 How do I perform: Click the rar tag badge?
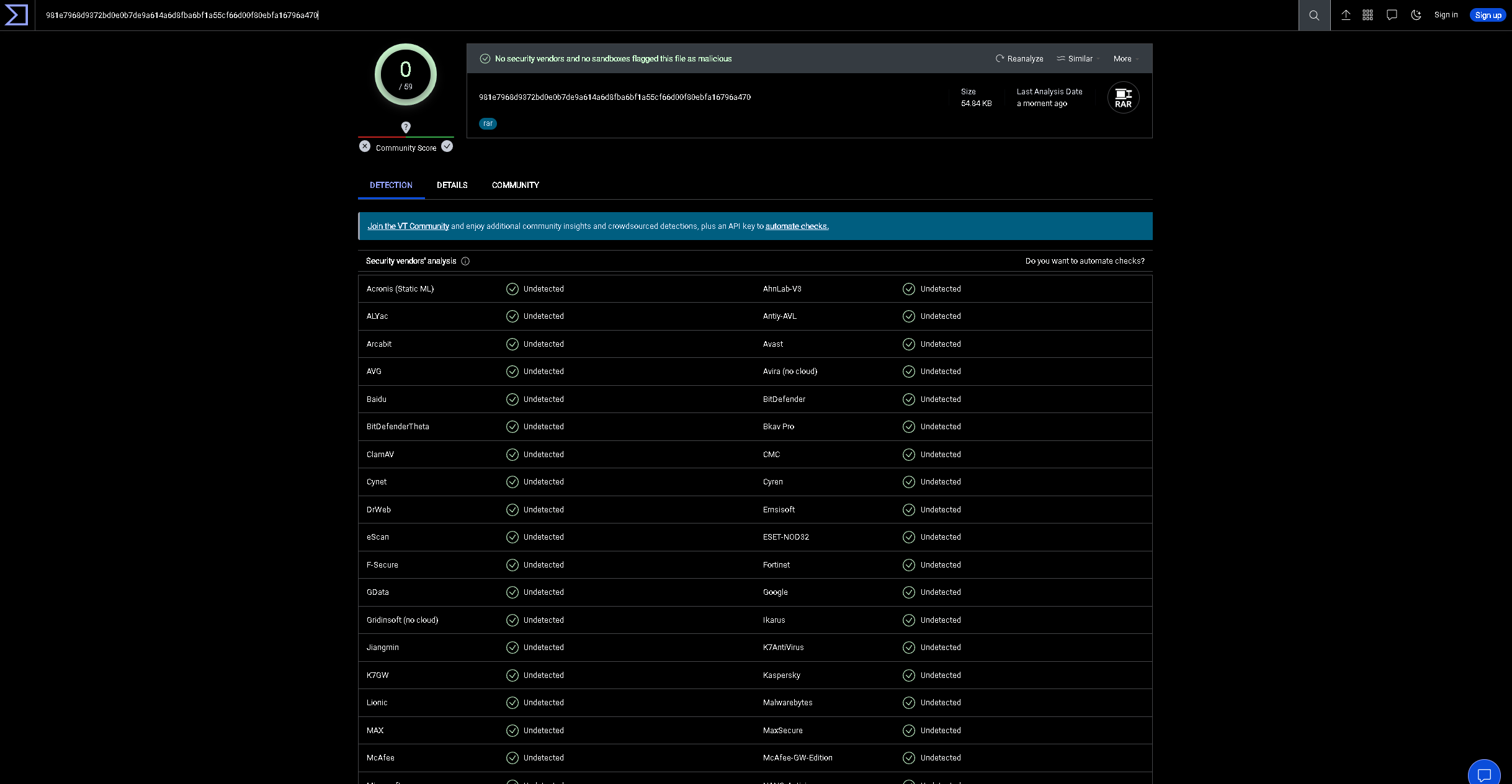click(488, 123)
